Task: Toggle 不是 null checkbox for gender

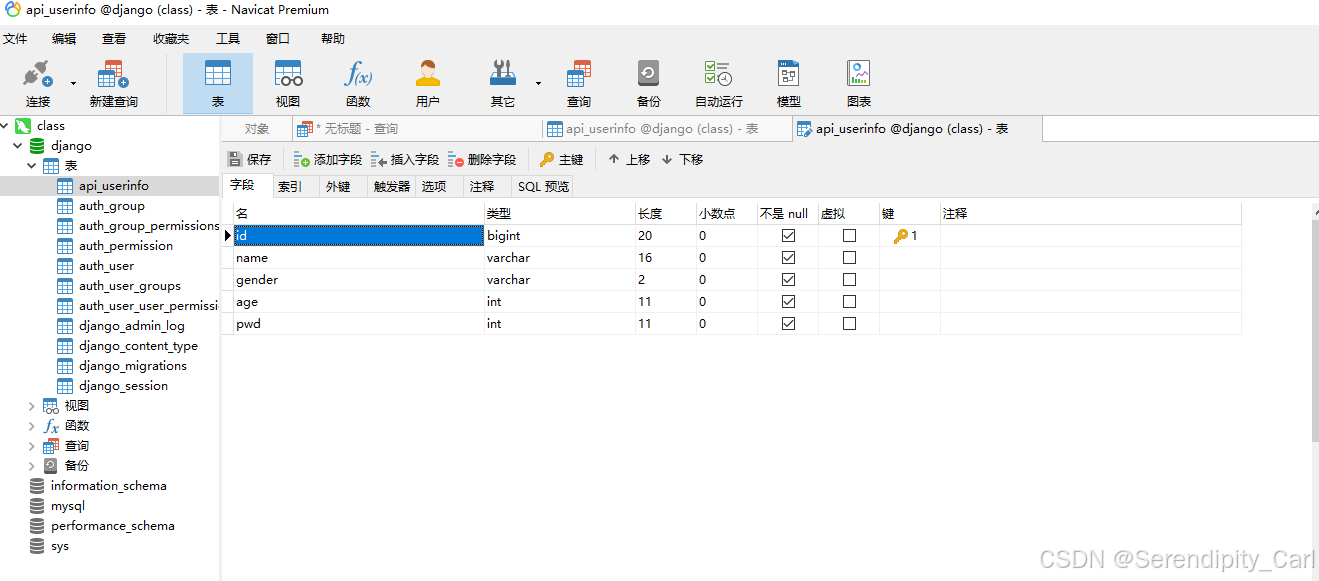Action: coord(788,280)
